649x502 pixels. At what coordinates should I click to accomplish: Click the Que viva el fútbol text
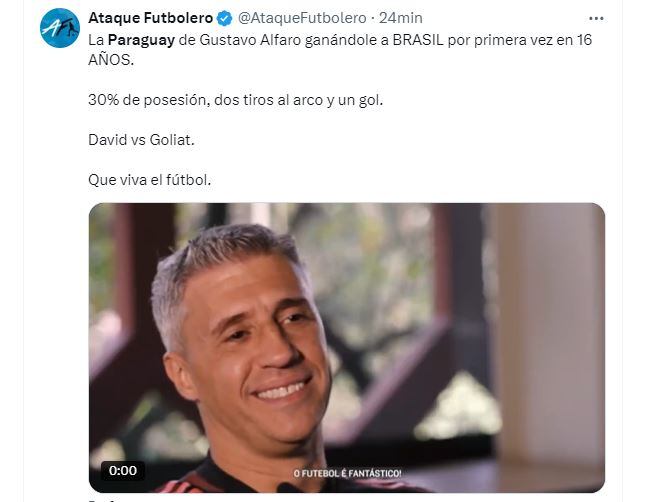(150, 180)
